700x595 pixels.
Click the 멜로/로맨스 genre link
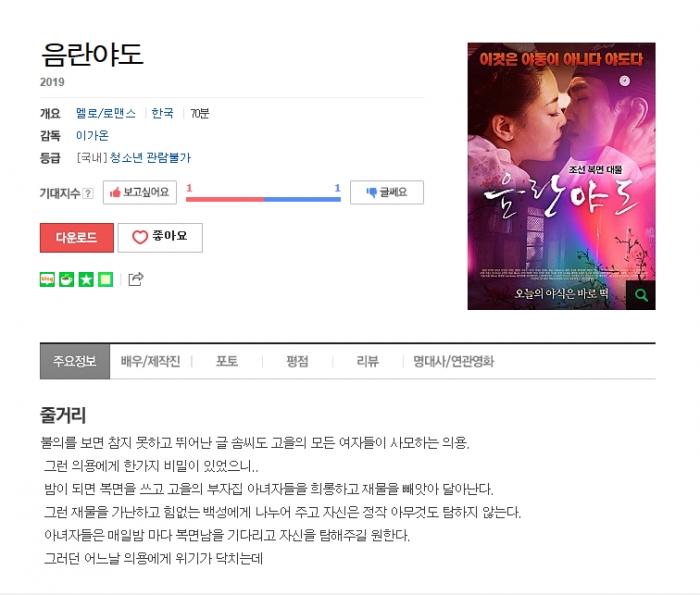point(106,113)
